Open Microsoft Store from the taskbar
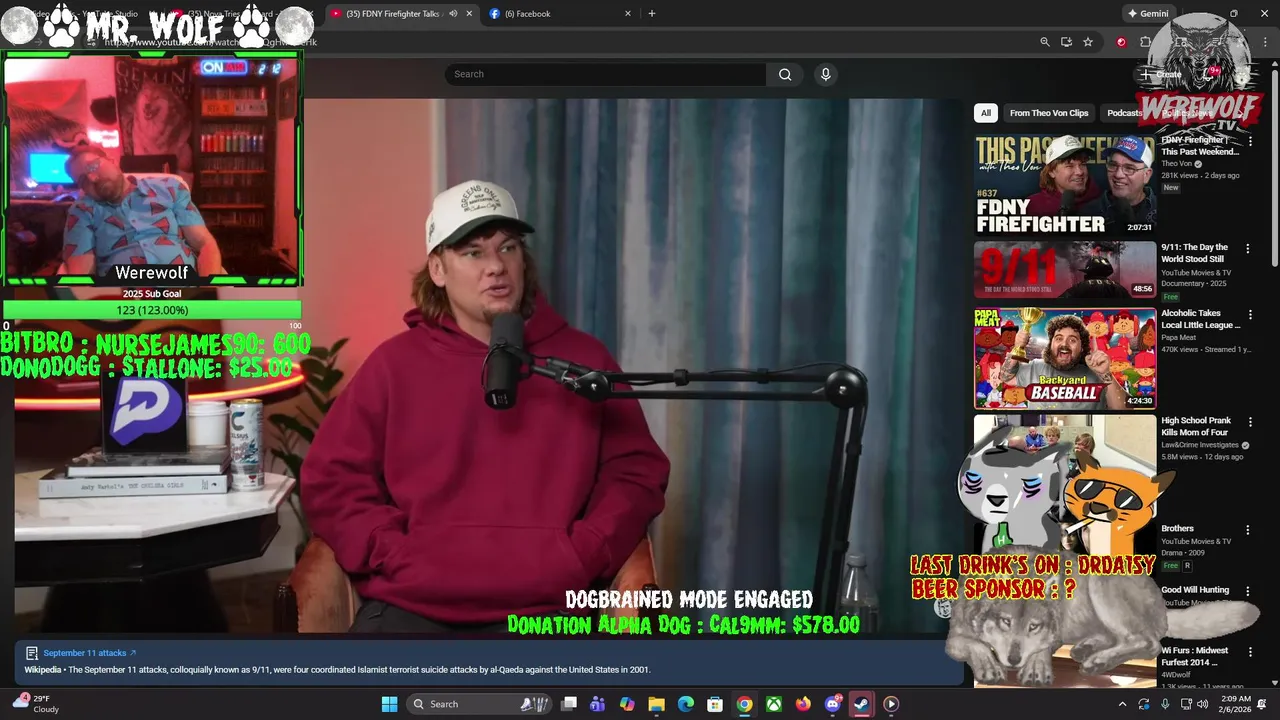The height and width of the screenshot is (720, 1280). 715,704
